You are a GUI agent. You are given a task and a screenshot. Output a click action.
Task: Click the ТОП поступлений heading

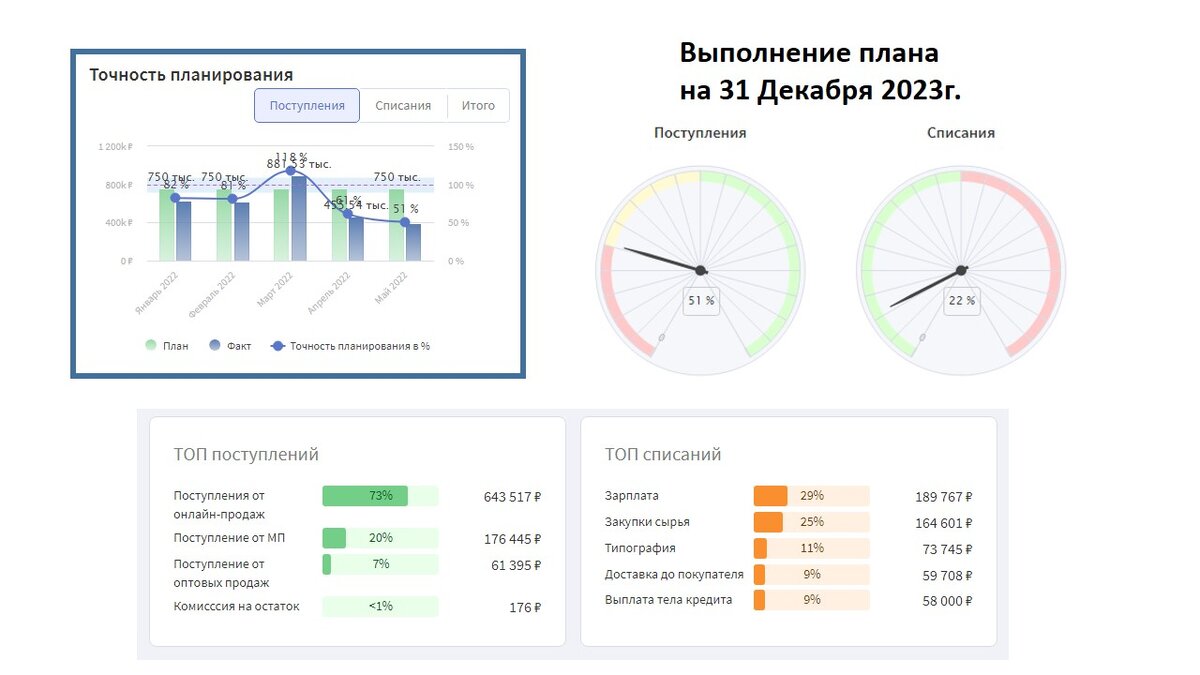(x=246, y=455)
